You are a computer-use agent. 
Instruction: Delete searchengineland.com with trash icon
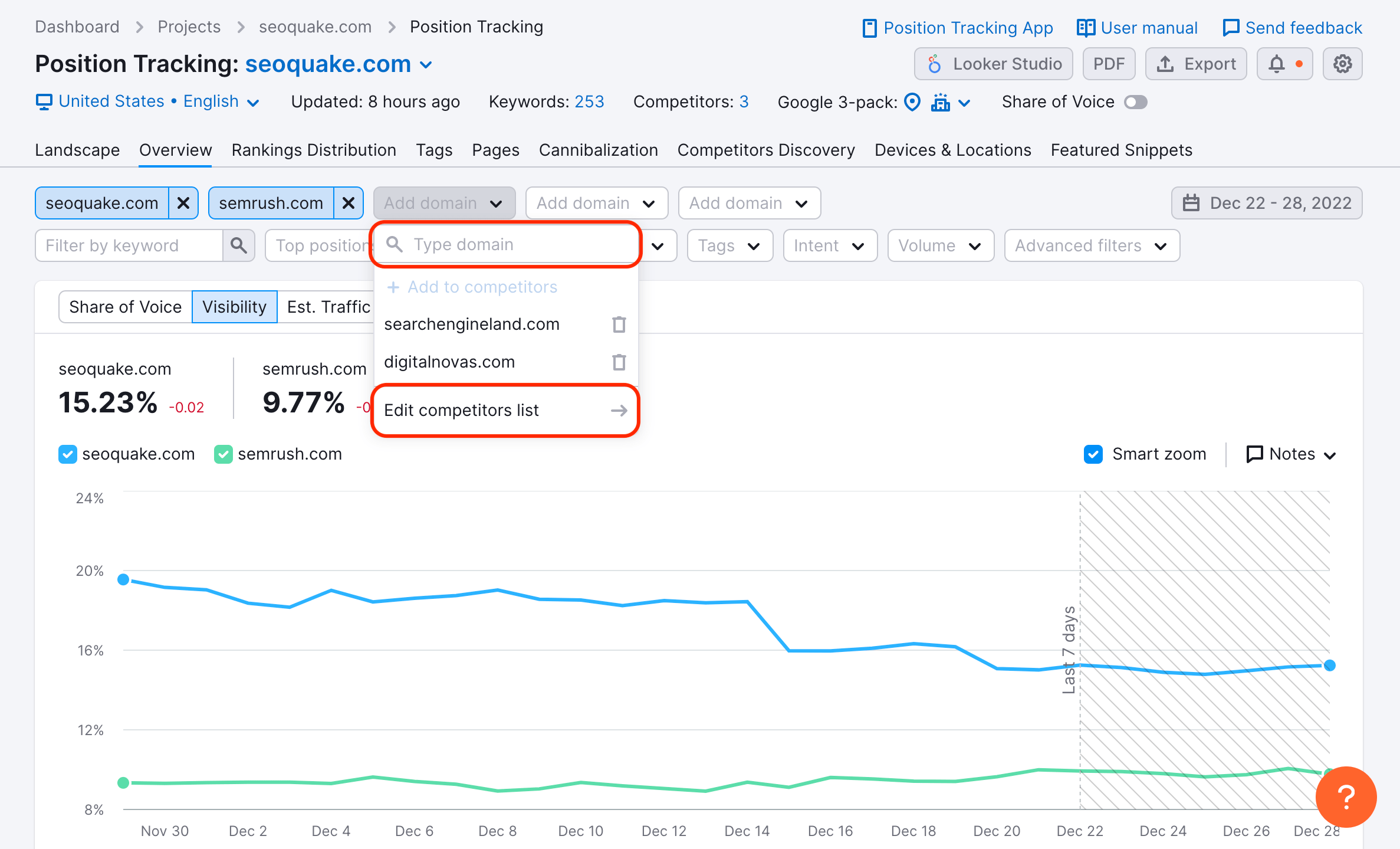(x=619, y=324)
